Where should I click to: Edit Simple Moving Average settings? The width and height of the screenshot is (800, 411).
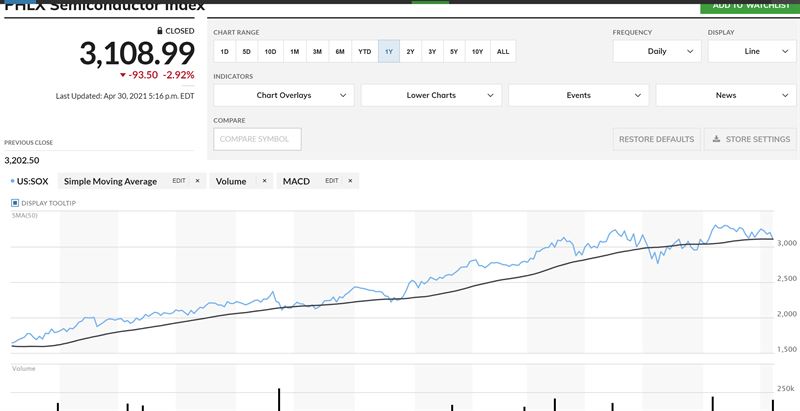(179, 181)
